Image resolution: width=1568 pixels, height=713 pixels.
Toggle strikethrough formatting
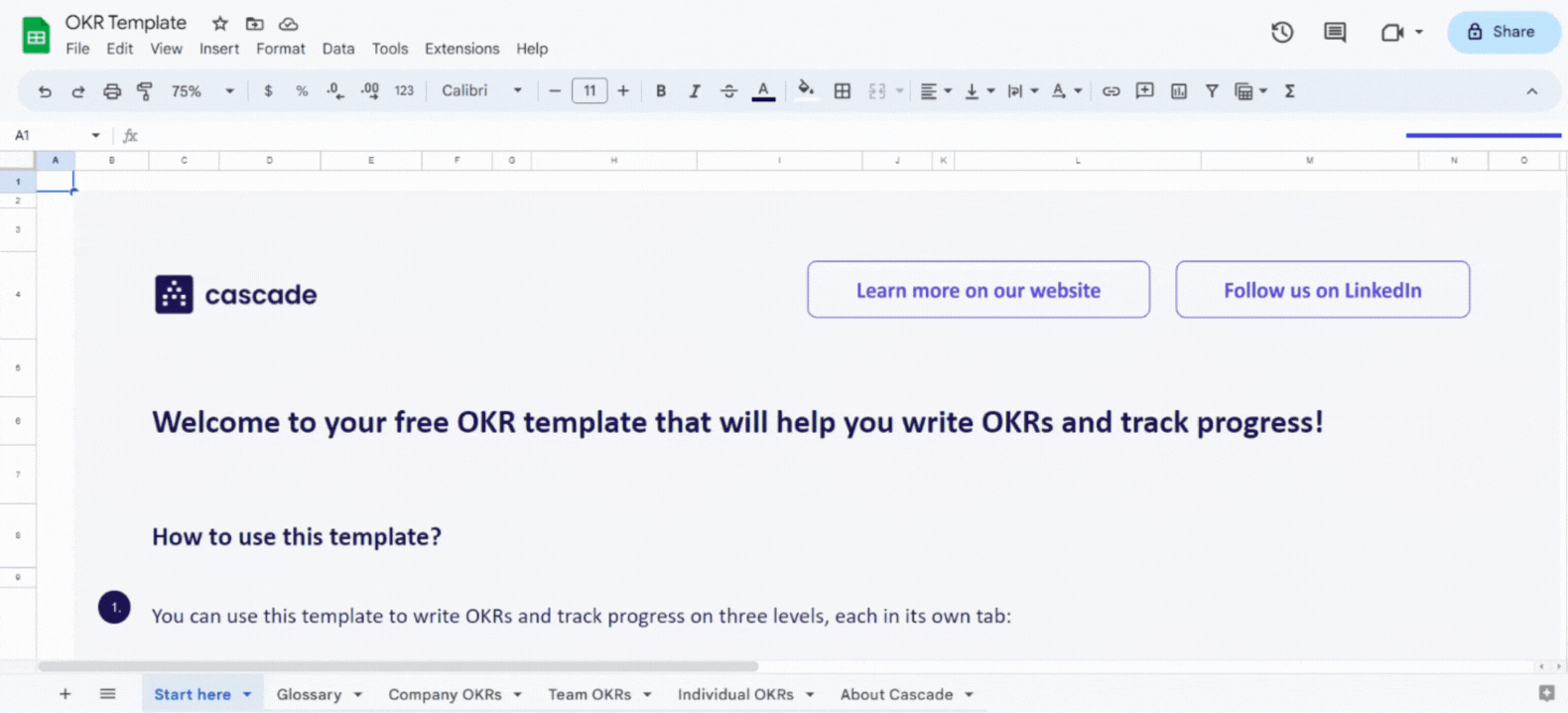(728, 91)
